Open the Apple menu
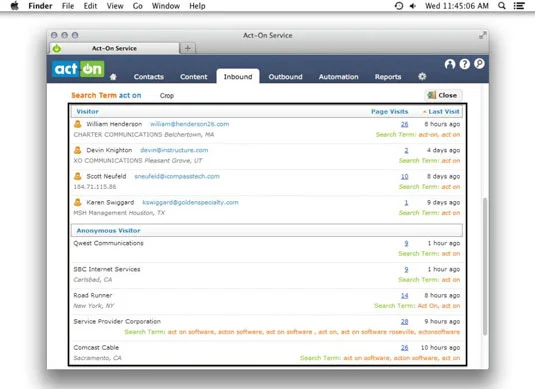This screenshot has width=535, height=389. (x=15, y=6)
